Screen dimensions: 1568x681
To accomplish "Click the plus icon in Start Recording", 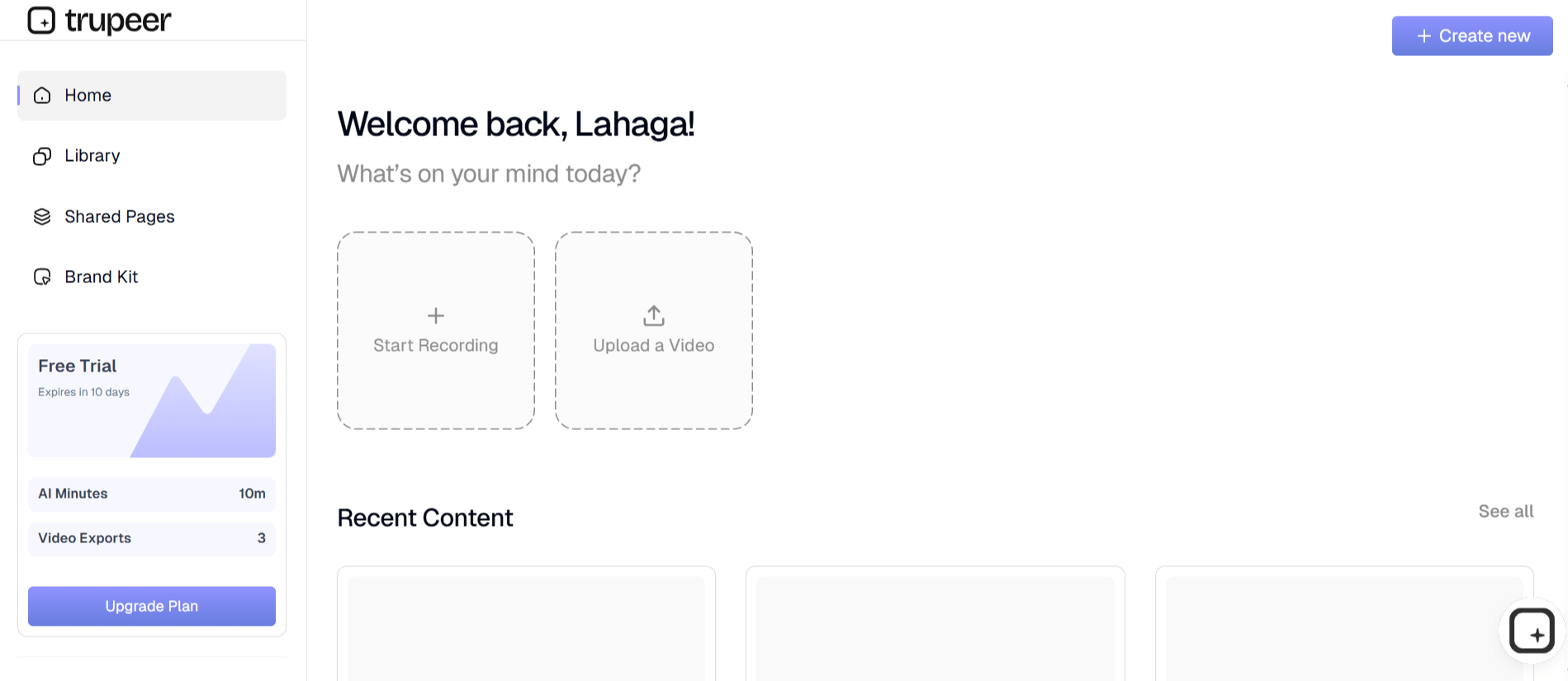I will [436, 315].
